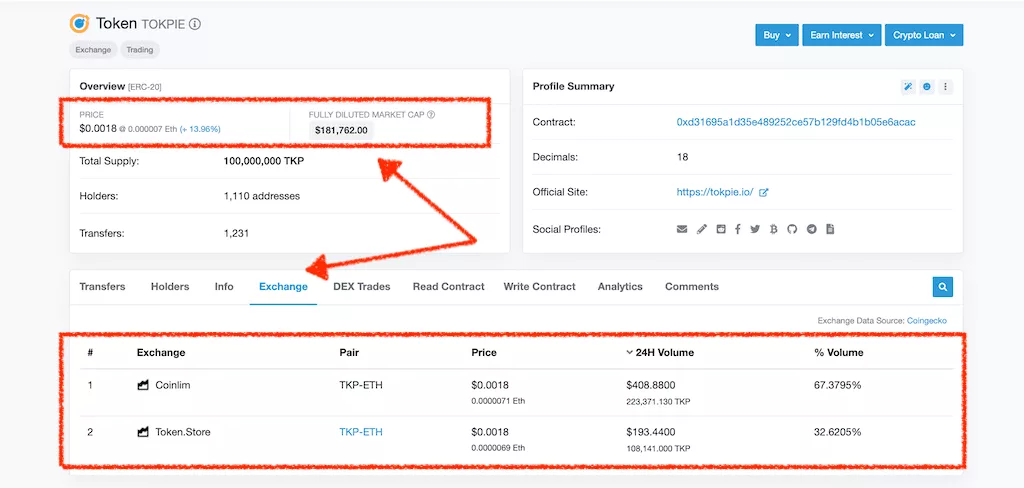Click the 67.3795% volume share
1024x488 pixels.
(x=838, y=385)
